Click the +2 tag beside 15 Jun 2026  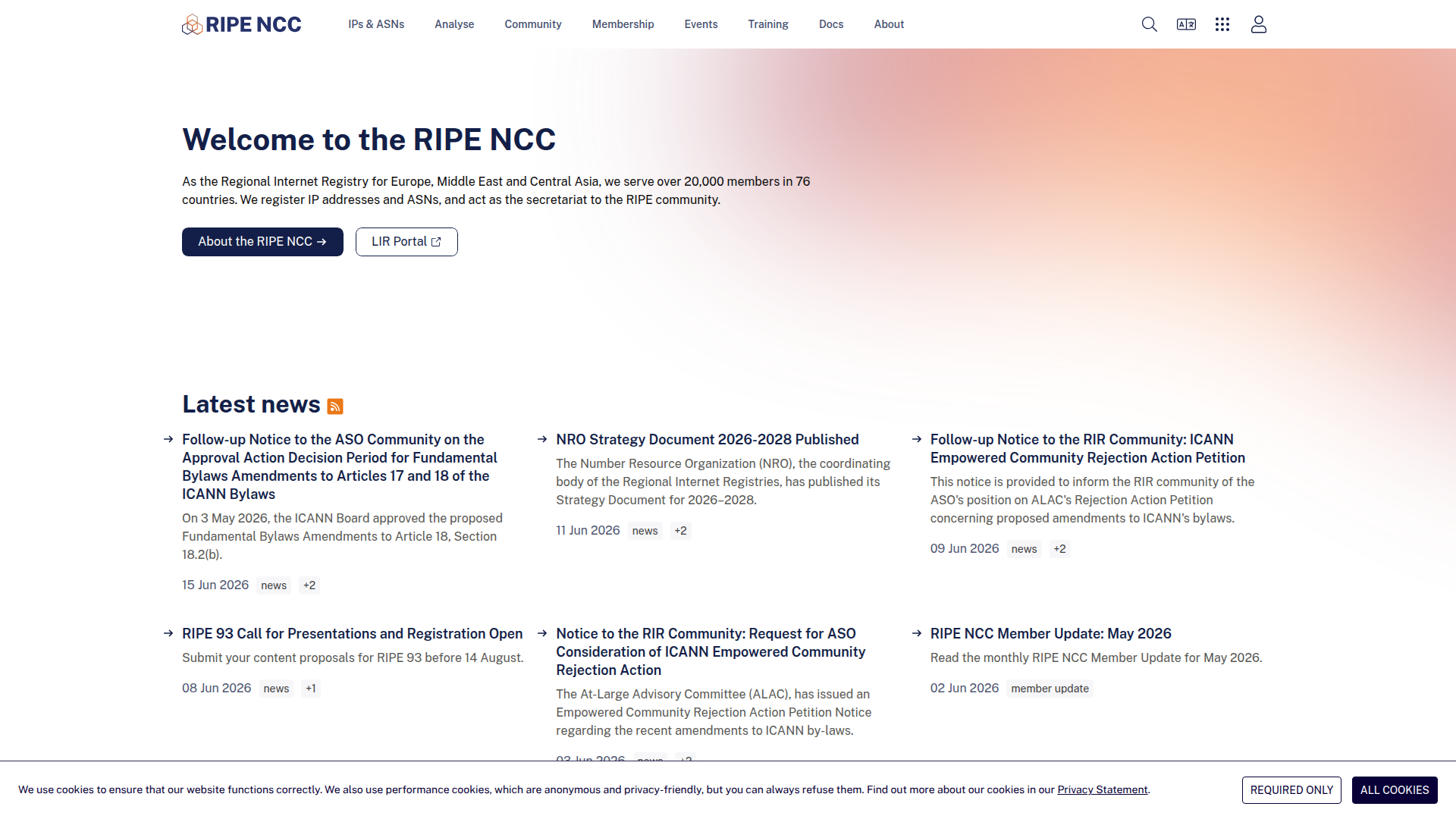[x=309, y=585]
